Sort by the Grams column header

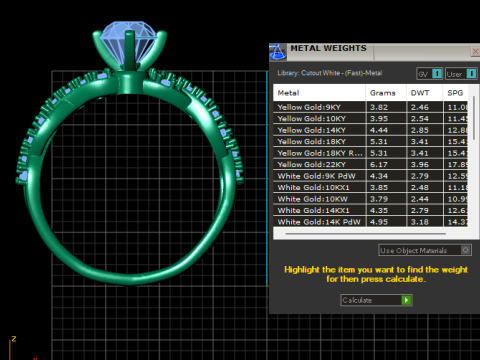[386, 93]
